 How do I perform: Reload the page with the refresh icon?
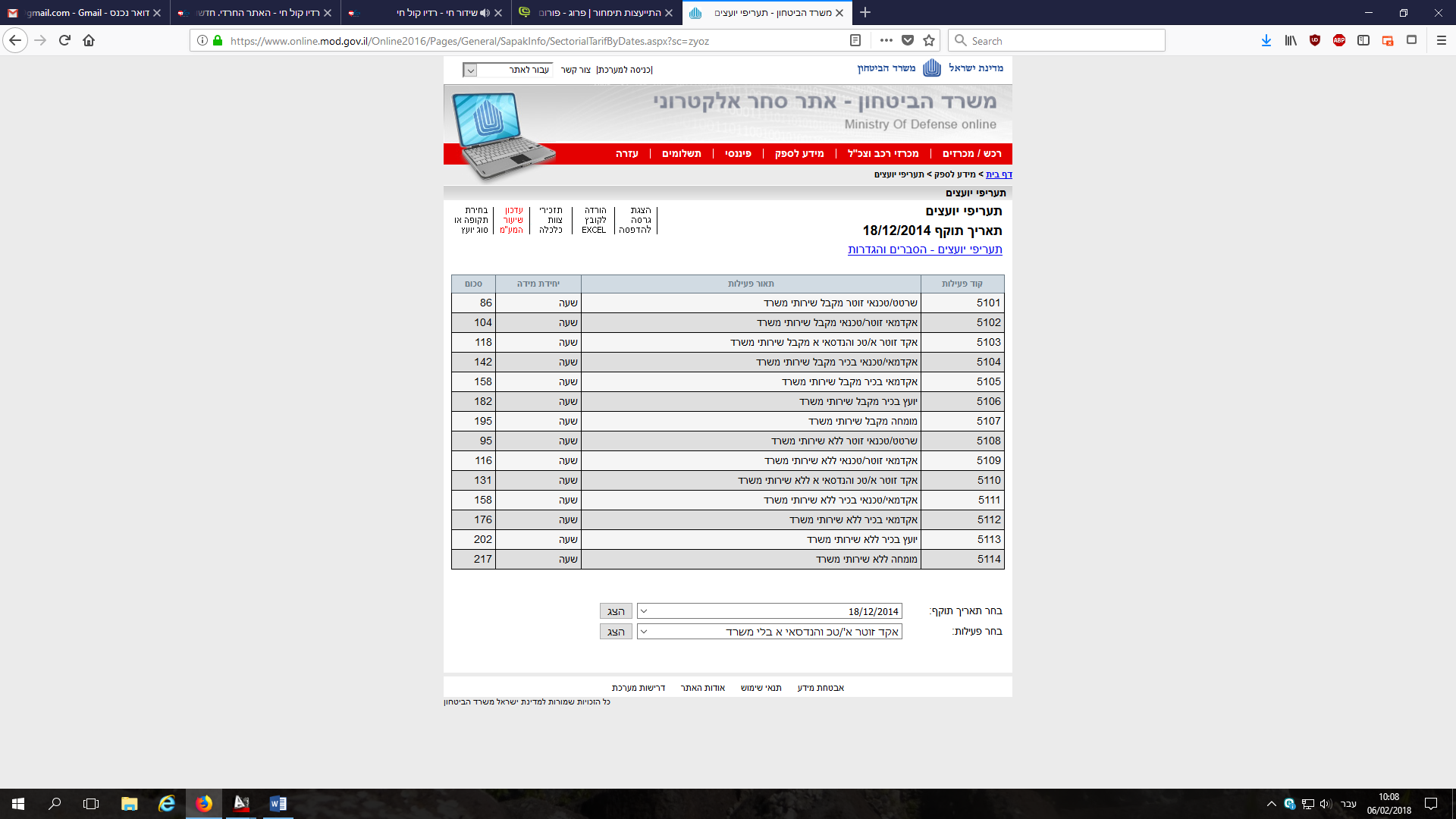[64, 41]
